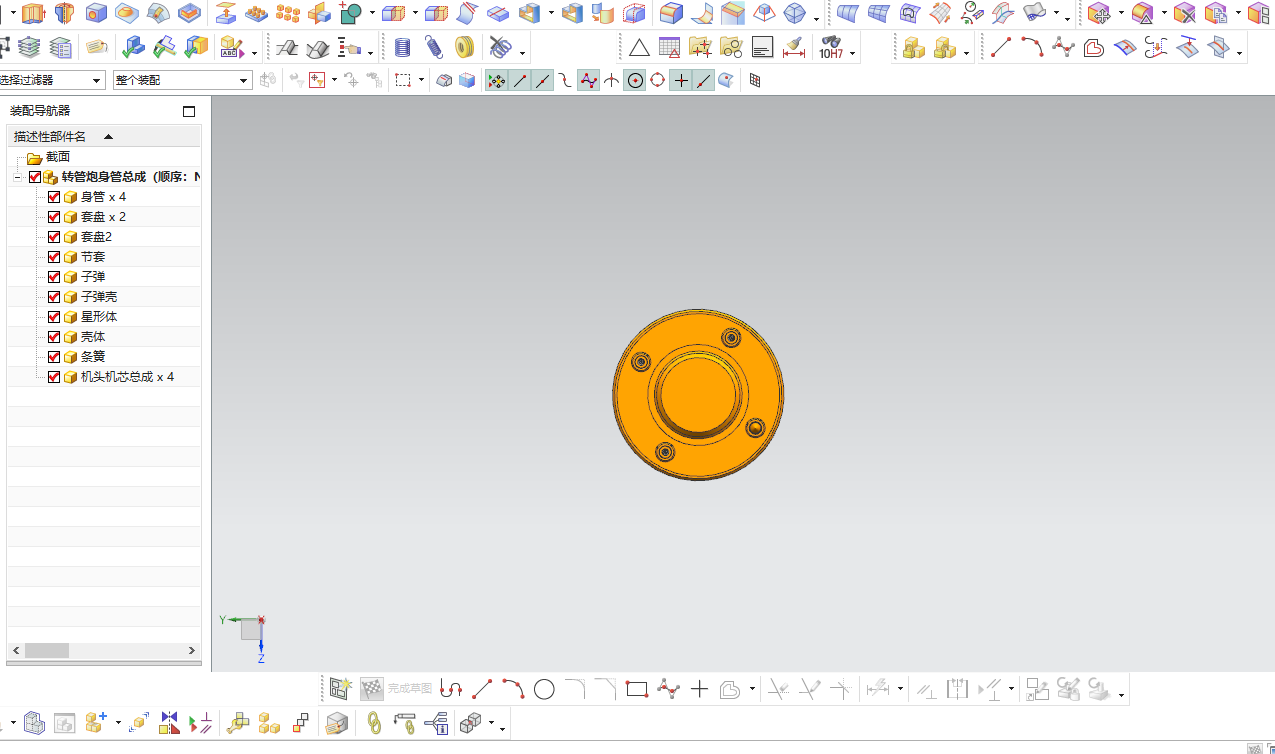This screenshot has height=754, width=1275.
Task: Click the navigator horizontal scrollbar thumb
Action: 47,651
